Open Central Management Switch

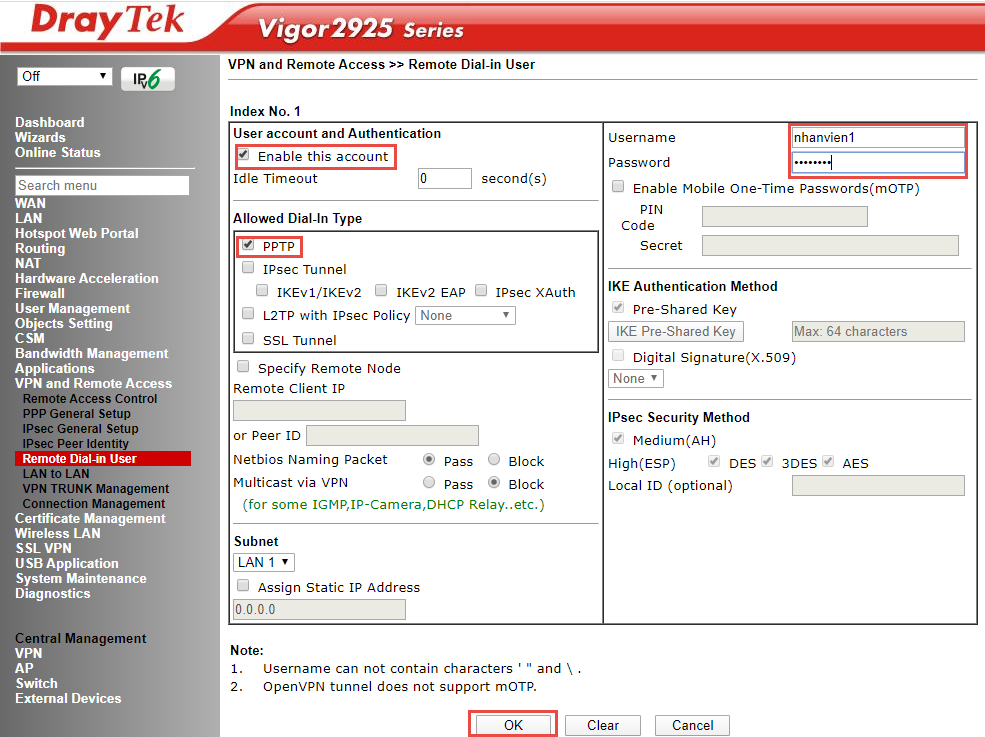[x=36, y=684]
